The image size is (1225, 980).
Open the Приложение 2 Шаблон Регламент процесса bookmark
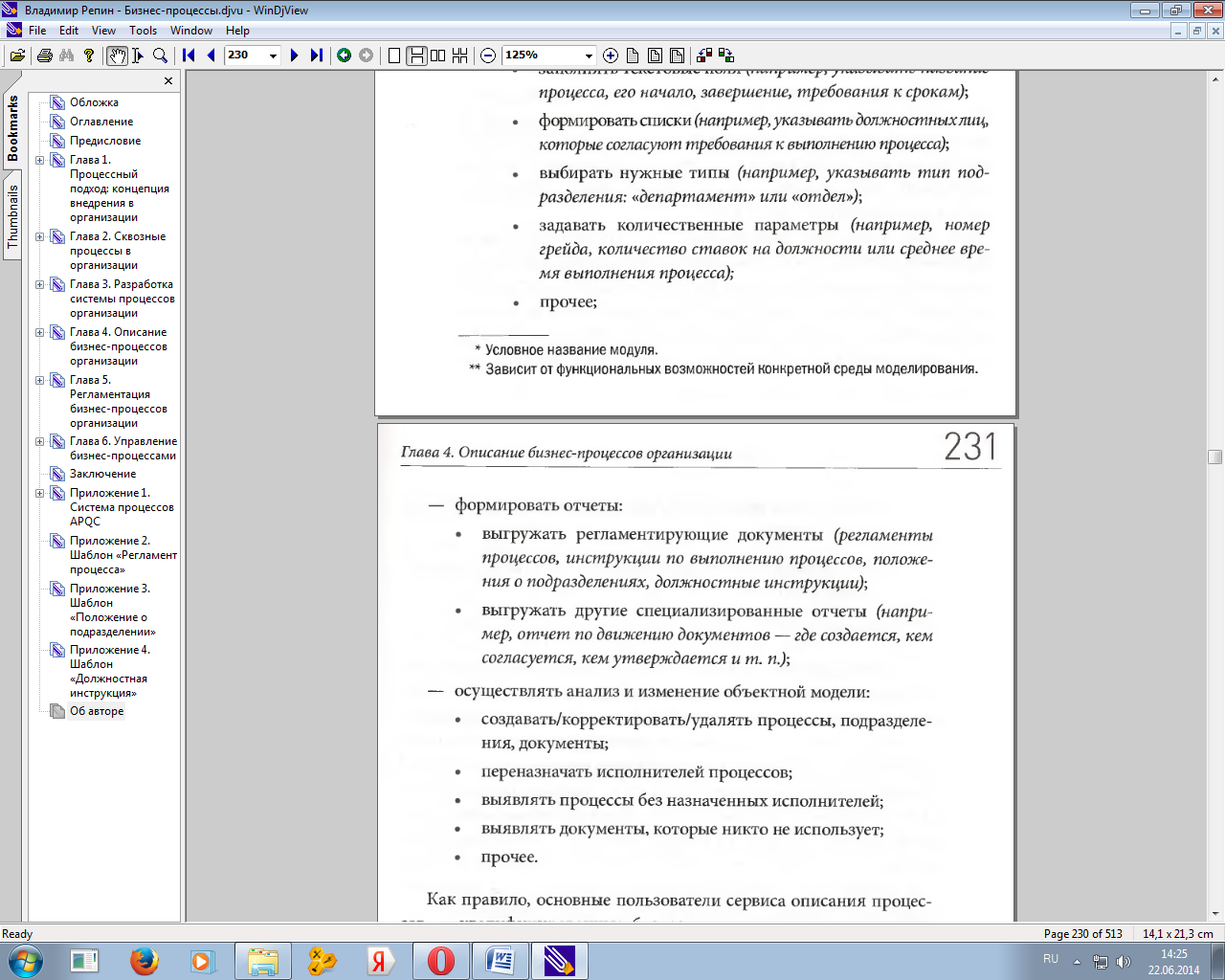(123, 555)
